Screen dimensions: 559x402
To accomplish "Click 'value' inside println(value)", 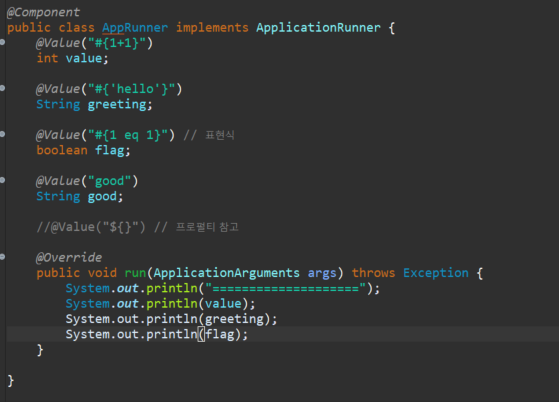I will click(x=223, y=304).
